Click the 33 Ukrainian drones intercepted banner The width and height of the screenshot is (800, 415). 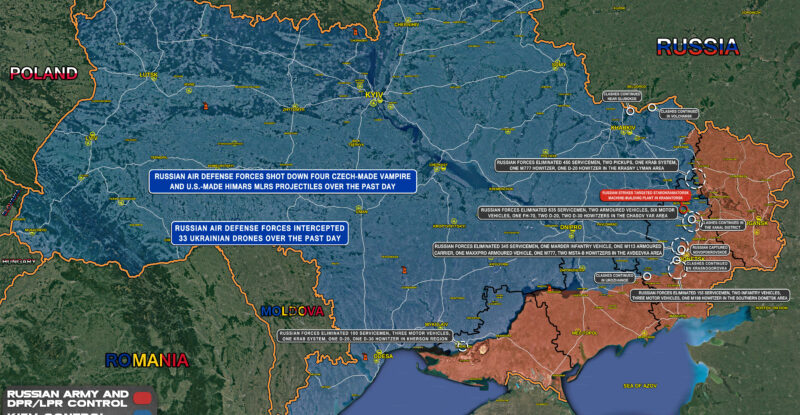point(259,233)
